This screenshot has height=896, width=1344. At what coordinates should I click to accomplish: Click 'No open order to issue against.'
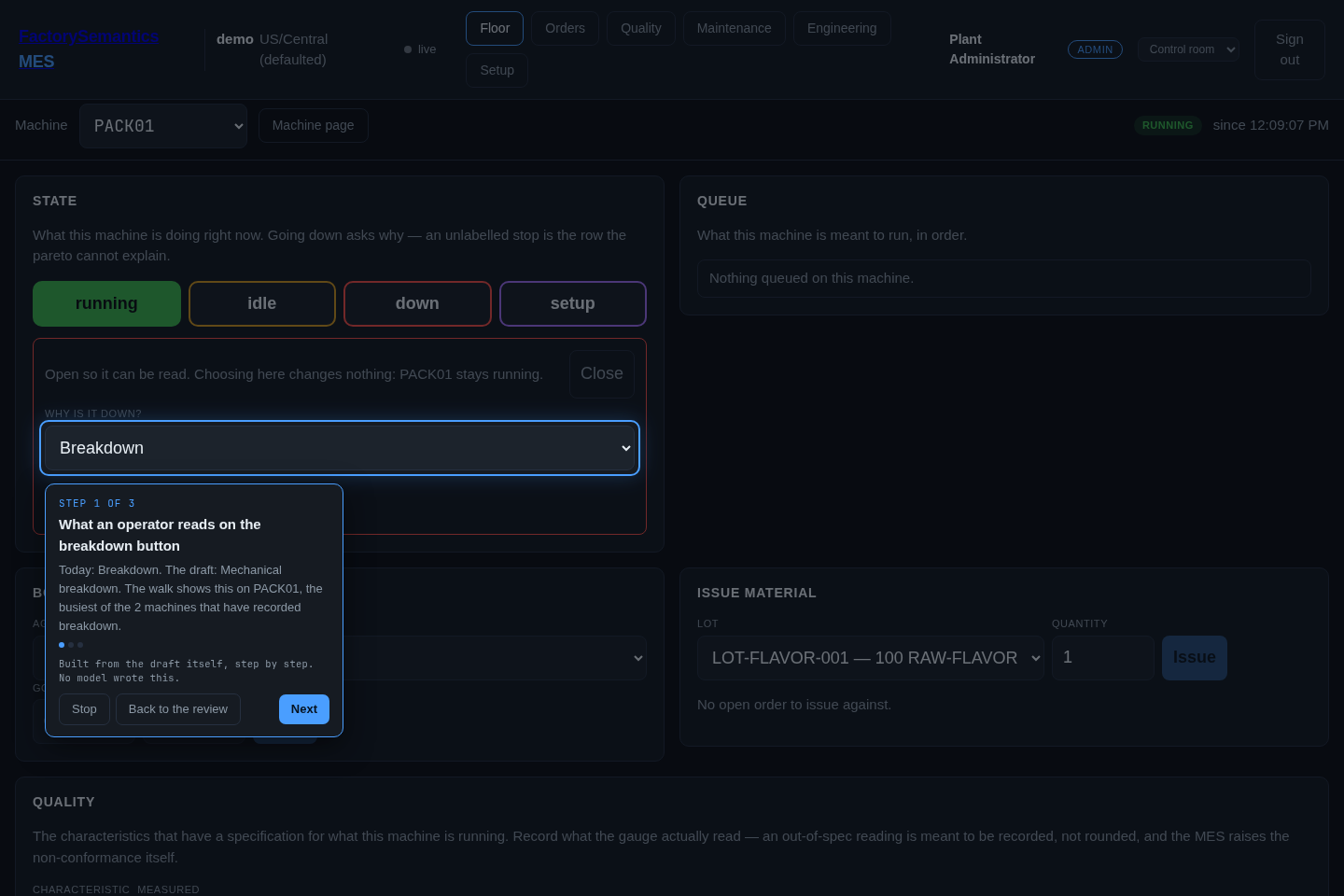[x=794, y=705]
